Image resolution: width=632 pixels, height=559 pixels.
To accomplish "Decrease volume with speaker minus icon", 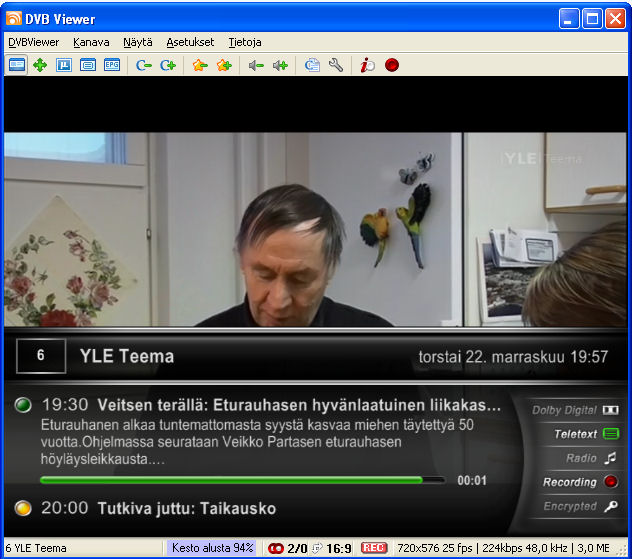I will point(256,65).
